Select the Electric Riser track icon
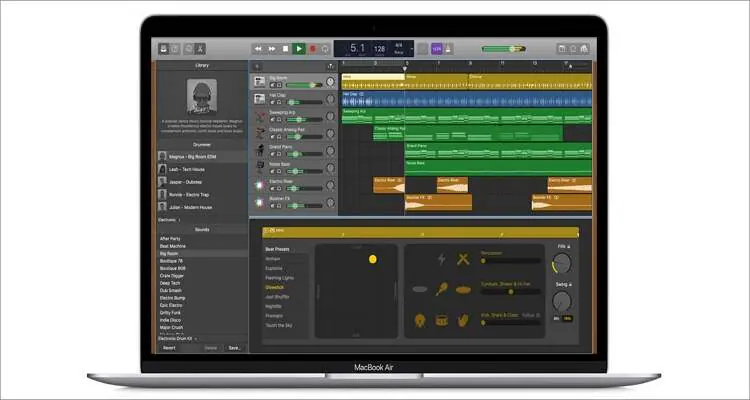750x400 pixels. tap(260, 185)
